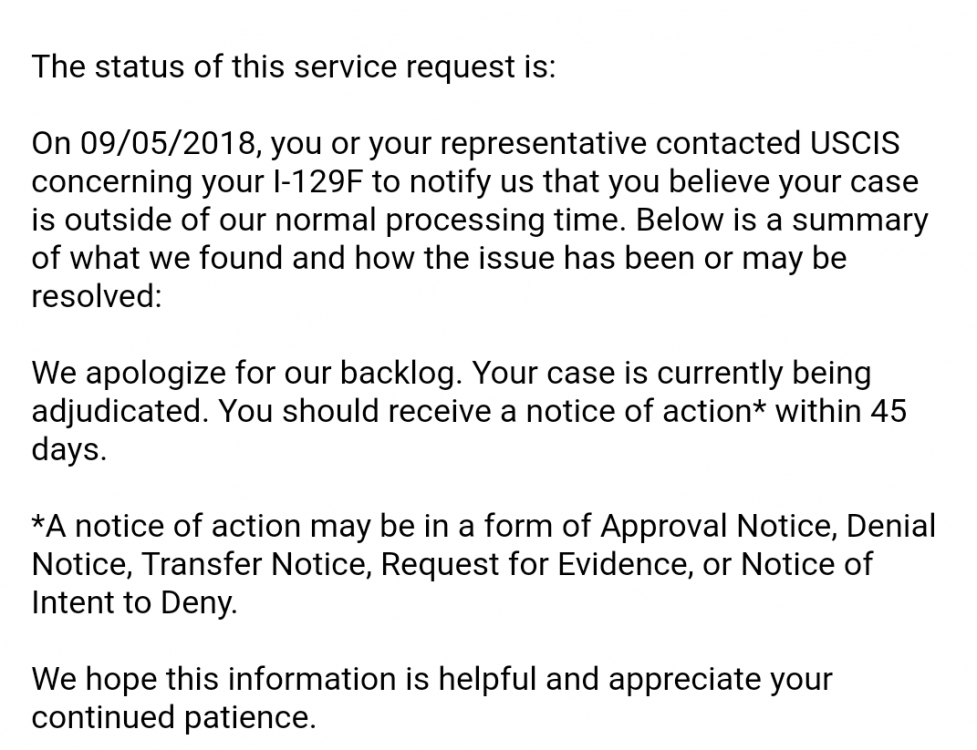Click the heading 'The status of this service request is:'
Image resolution: width=977 pixels, height=750 pixels.
coord(293,67)
